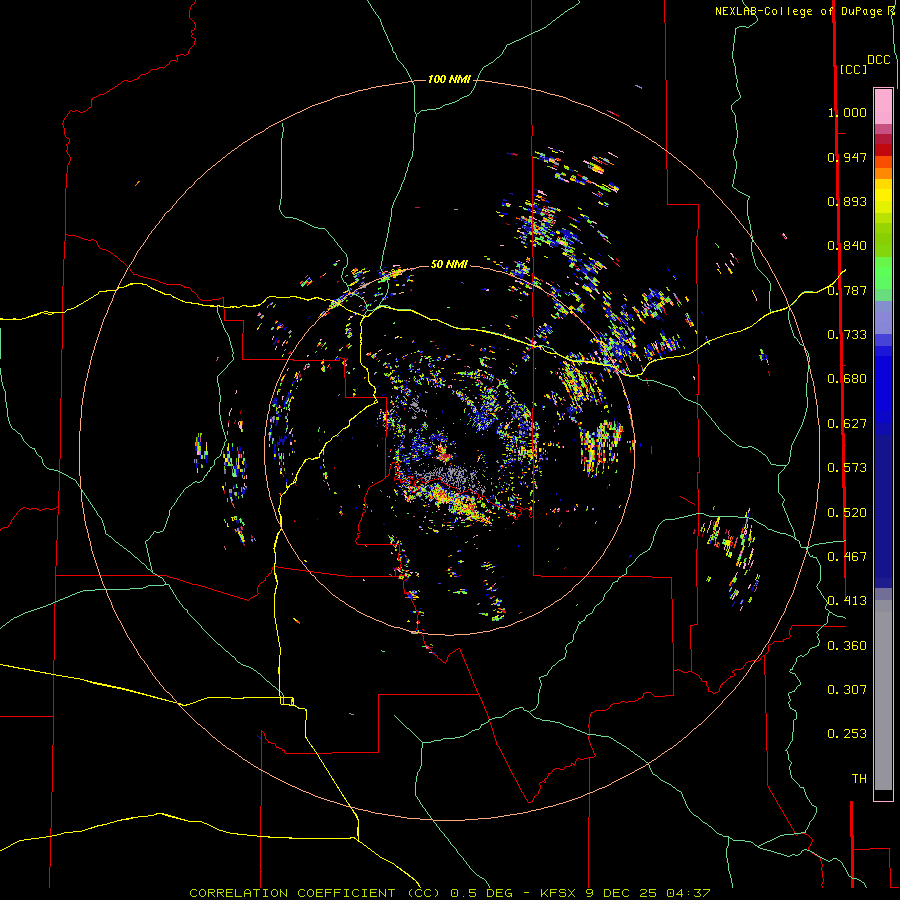
Task: Click the 04:37 timestamp in caption
Action: (x=689, y=893)
